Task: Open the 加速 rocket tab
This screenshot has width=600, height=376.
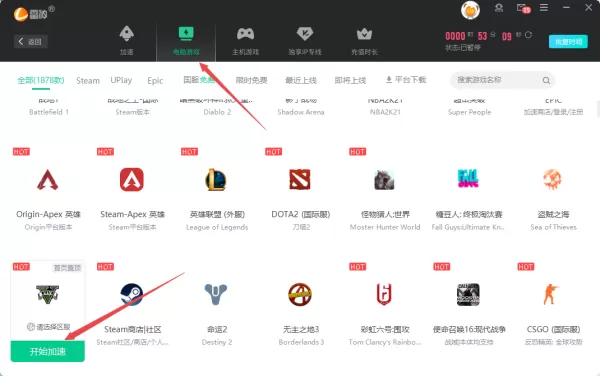Action: 127,41
